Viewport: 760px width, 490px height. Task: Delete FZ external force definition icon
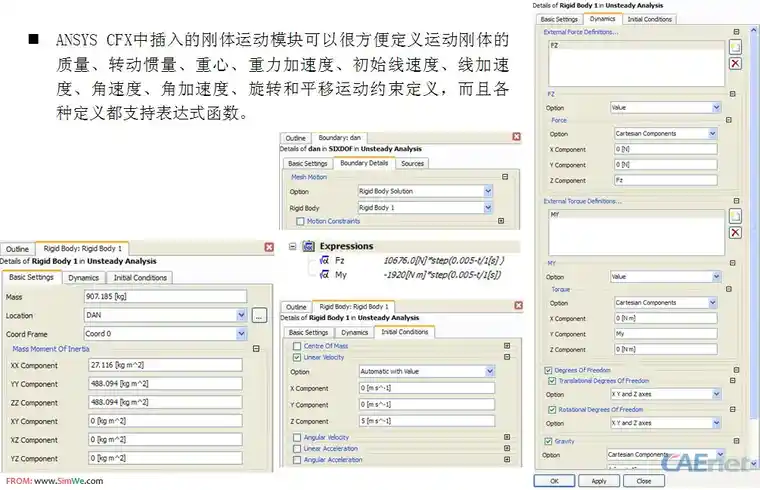pos(735,63)
